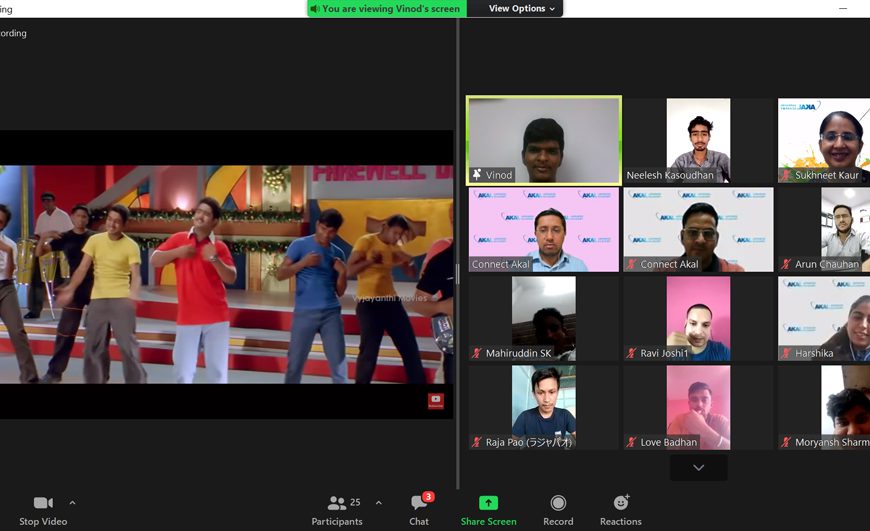Screen dimensions: 870x531
Task: Click the green Share Screen icon
Action: click(488, 503)
